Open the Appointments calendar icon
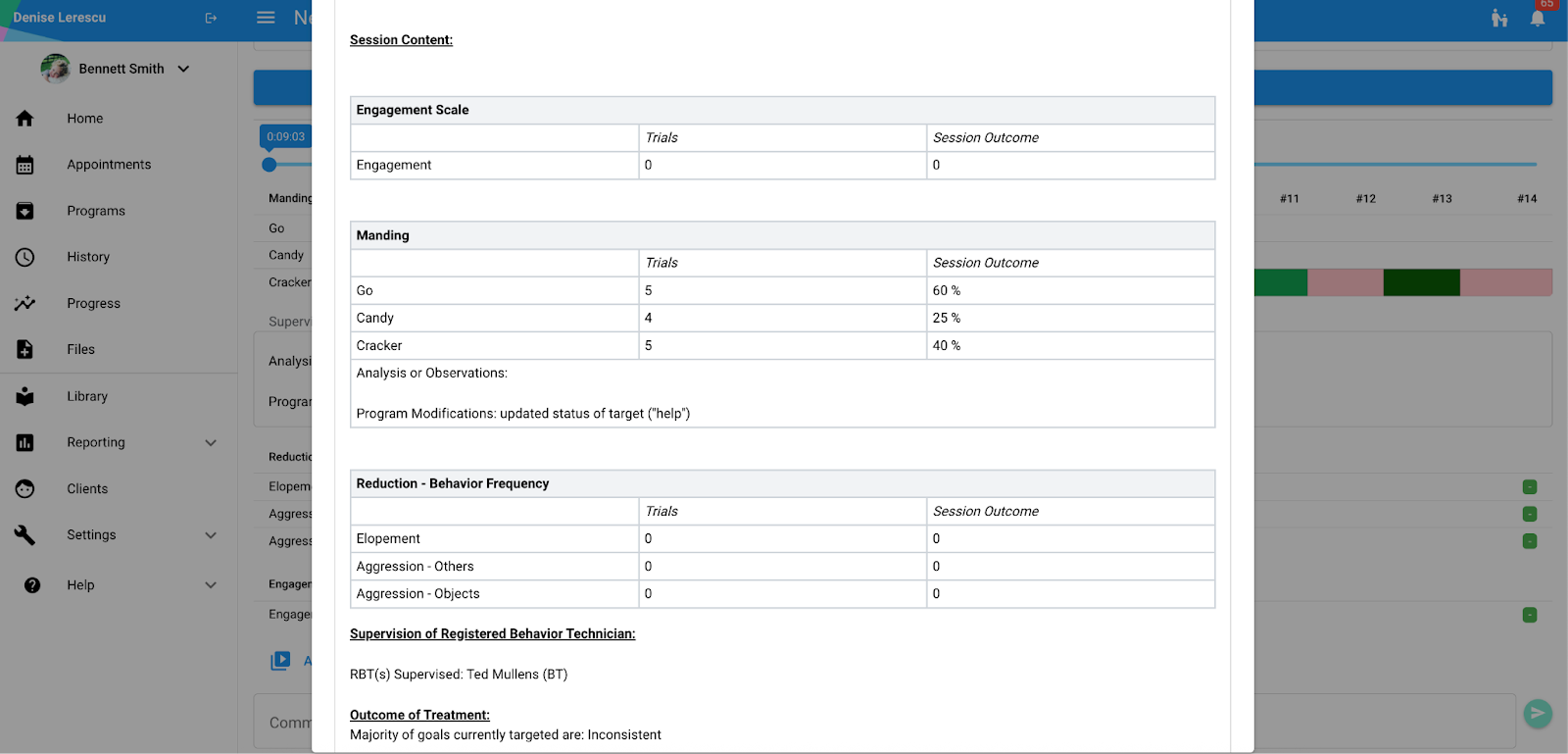 (x=24, y=165)
